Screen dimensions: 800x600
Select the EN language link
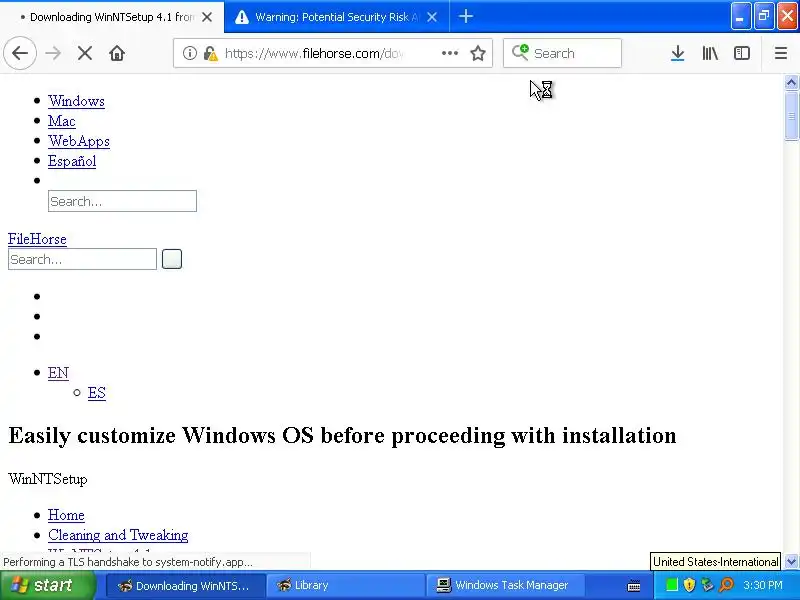[58, 373]
